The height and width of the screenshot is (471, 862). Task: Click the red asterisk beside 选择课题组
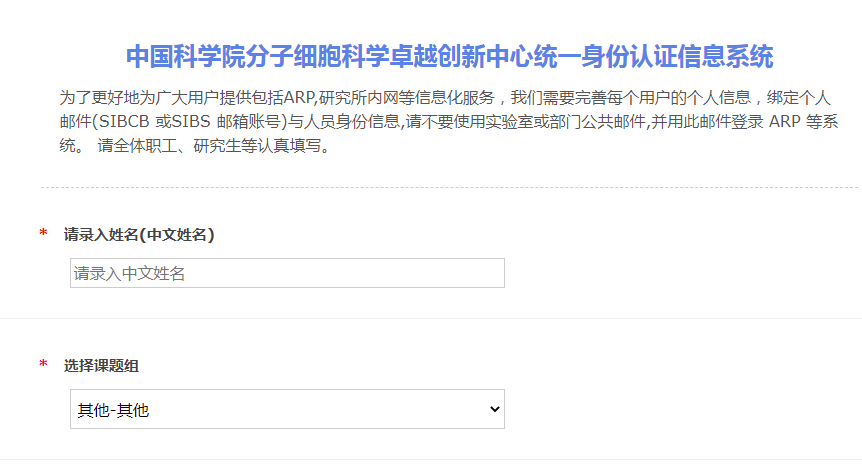coord(43,365)
